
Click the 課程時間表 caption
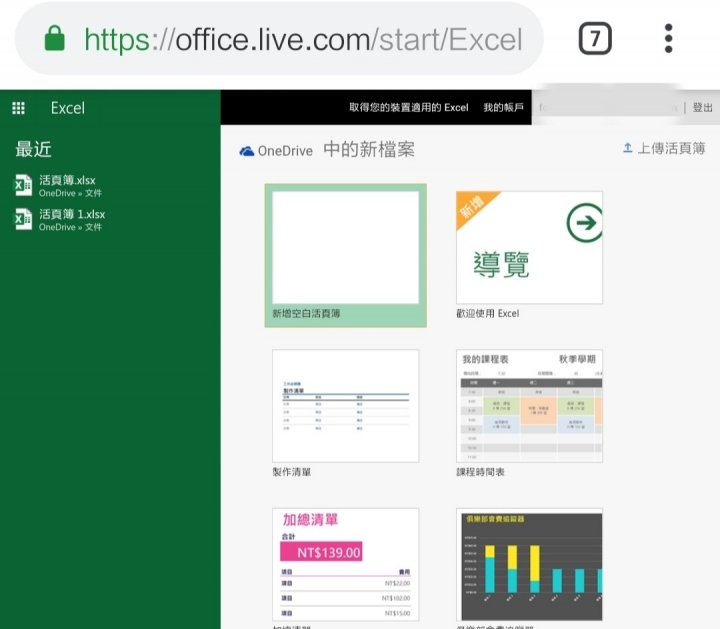coord(480,472)
